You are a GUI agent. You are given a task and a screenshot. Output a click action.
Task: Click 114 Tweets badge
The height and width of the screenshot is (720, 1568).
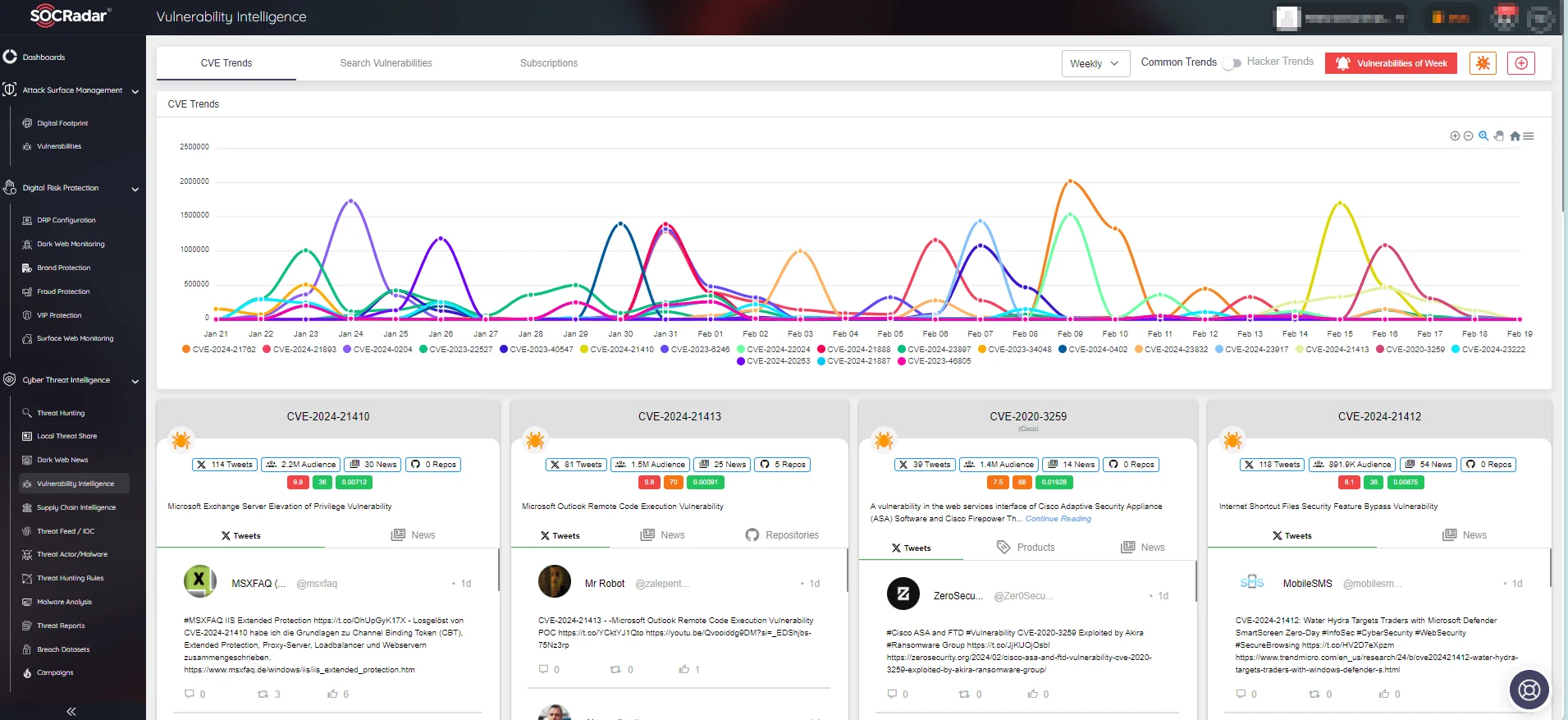(225, 465)
